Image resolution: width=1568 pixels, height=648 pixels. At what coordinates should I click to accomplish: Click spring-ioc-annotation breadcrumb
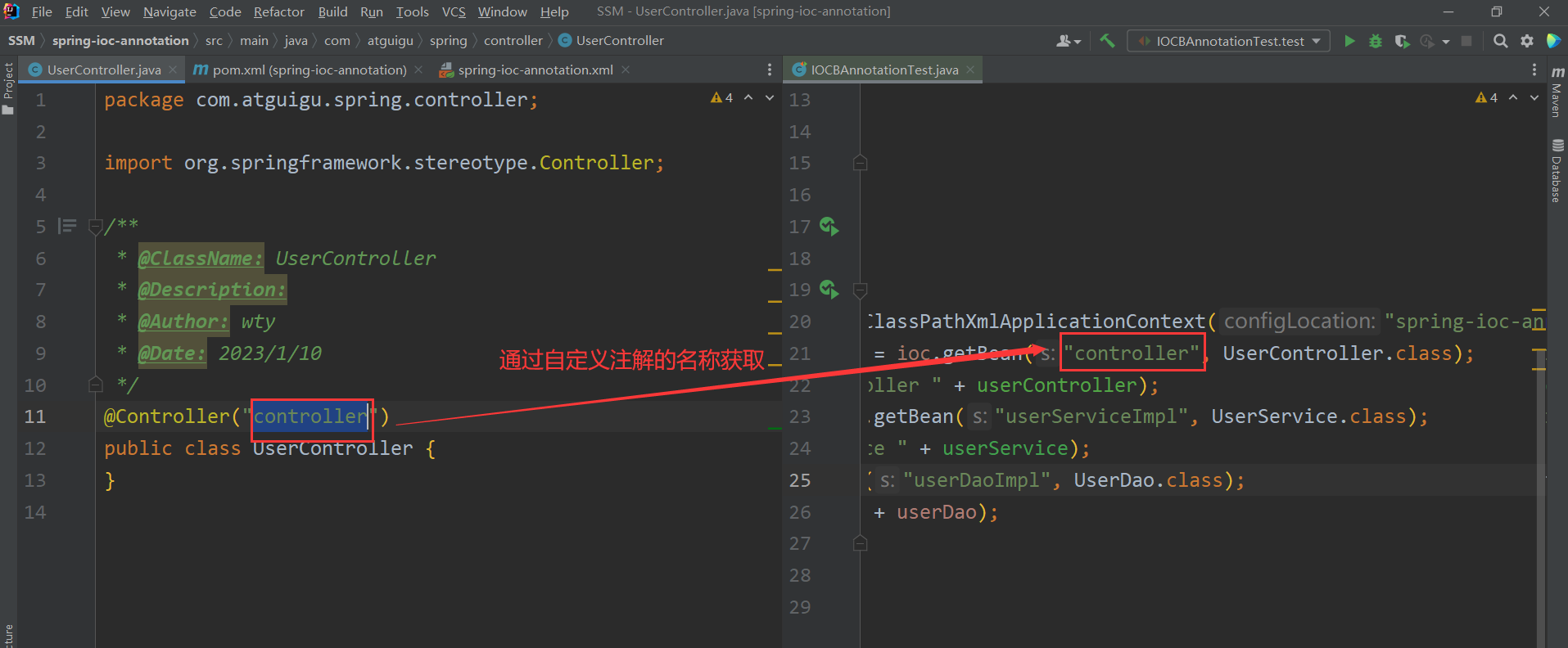(120, 41)
